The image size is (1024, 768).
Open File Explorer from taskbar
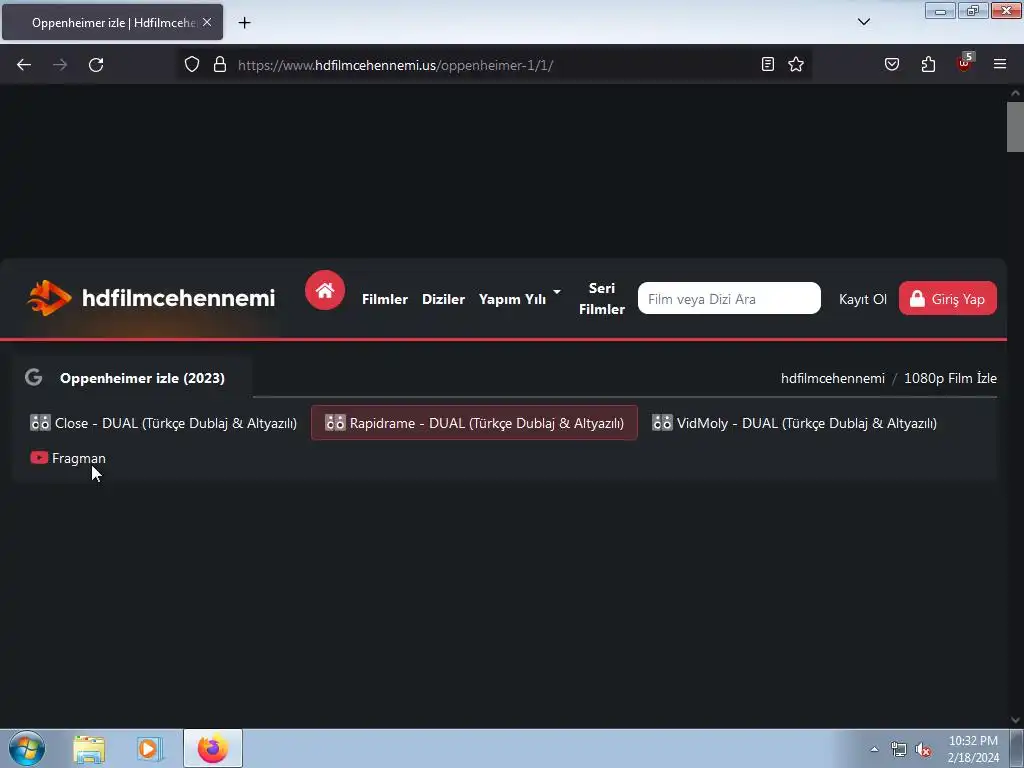[89, 749]
